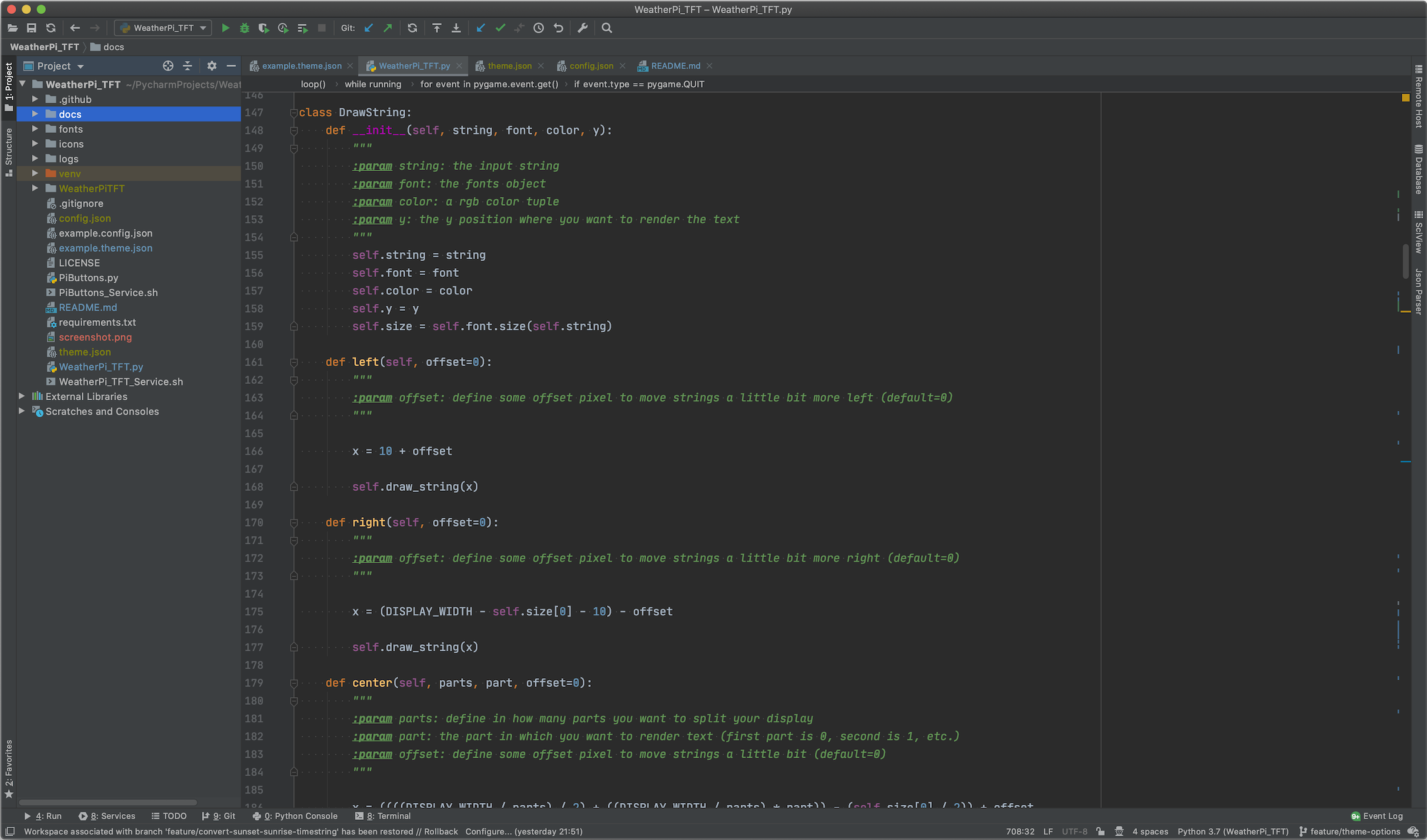Screen dimensions: 1427x840
Task: Toggle the Structure tool window
Action: (9, 152)
